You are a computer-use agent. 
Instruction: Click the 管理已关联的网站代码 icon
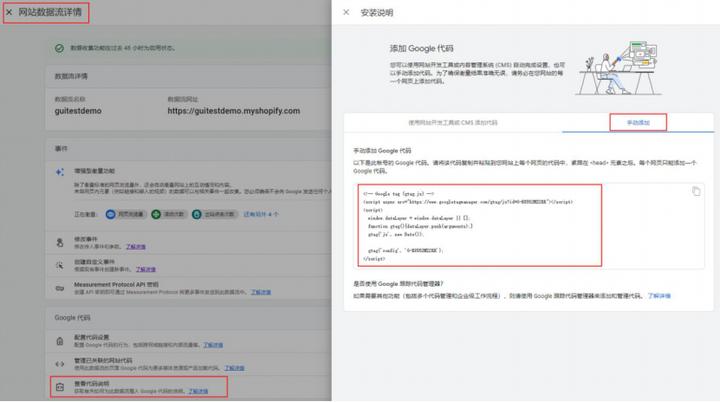pyautogui.click(x=61, y=363)
